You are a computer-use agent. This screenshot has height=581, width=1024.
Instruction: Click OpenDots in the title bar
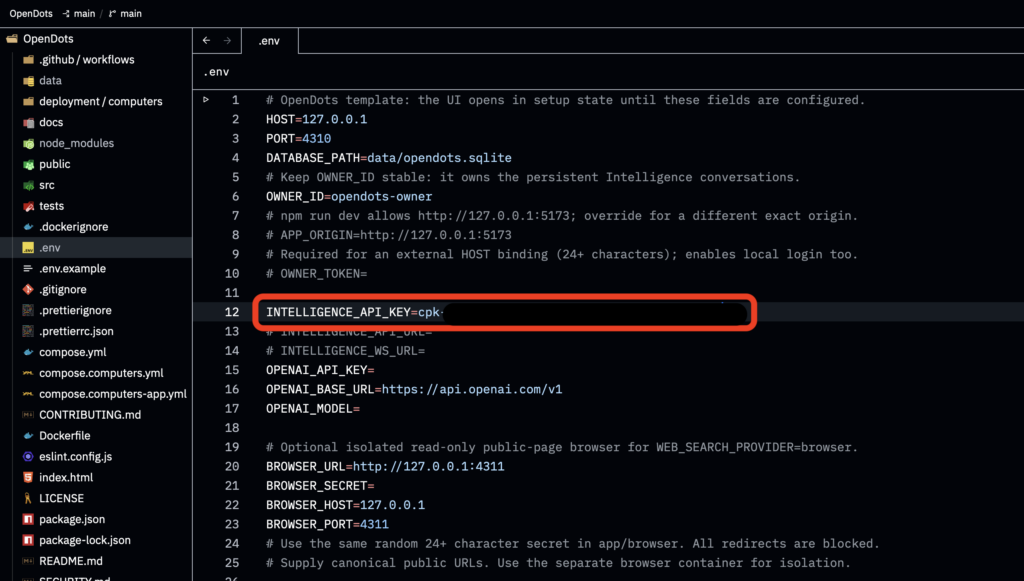(31, 13)
